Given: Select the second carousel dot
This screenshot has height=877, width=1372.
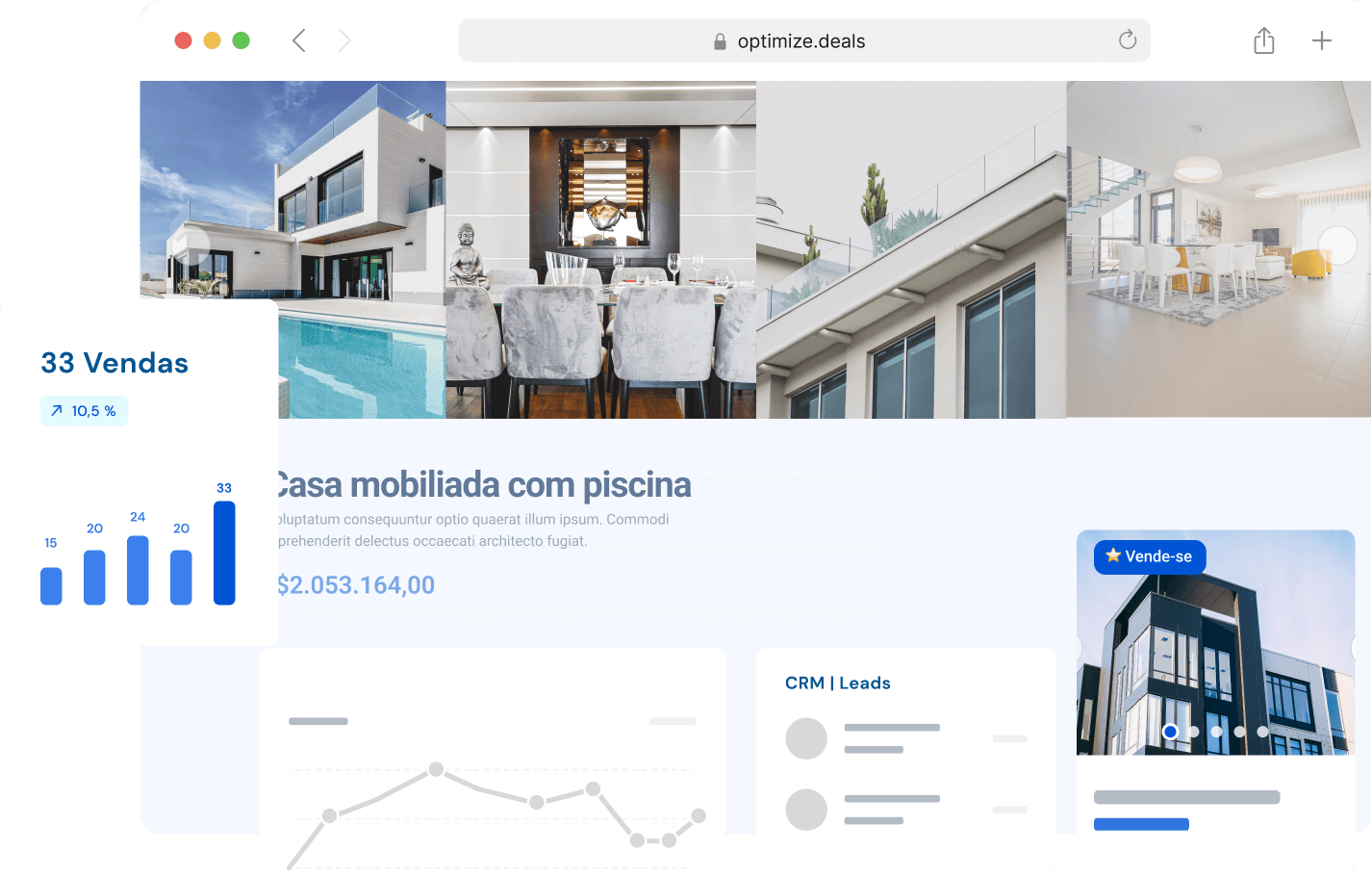Looking at the screenshot, I should coord(1194,732).
